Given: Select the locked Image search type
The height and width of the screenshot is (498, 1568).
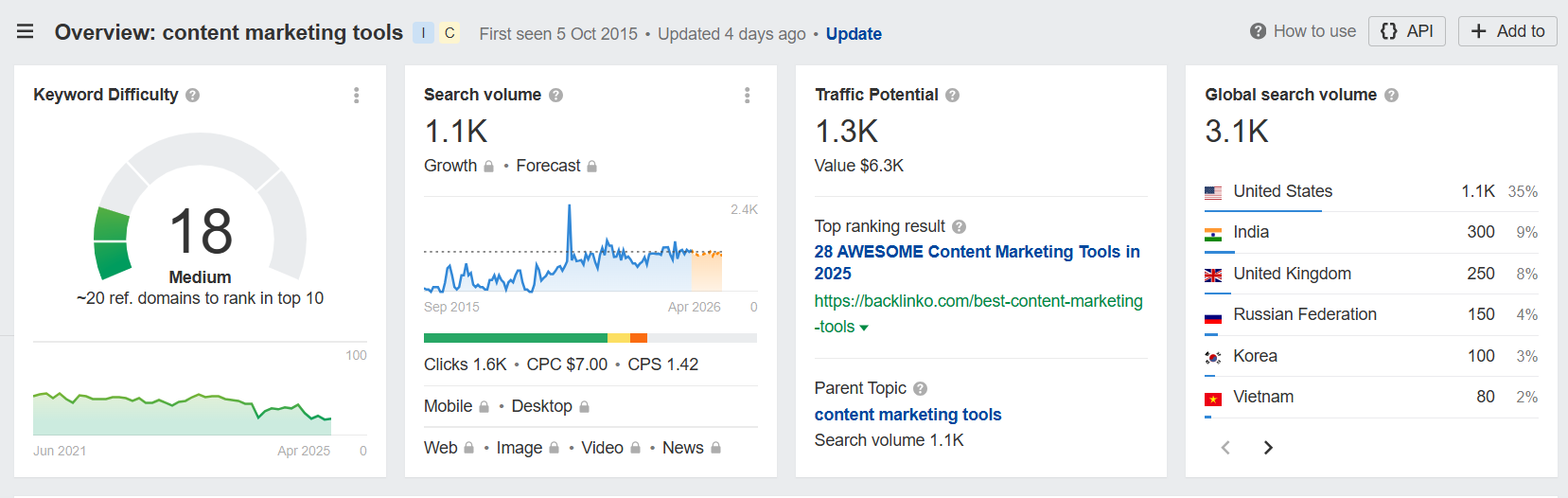Looking at the screenshot, I should click(x=528, y=448).
